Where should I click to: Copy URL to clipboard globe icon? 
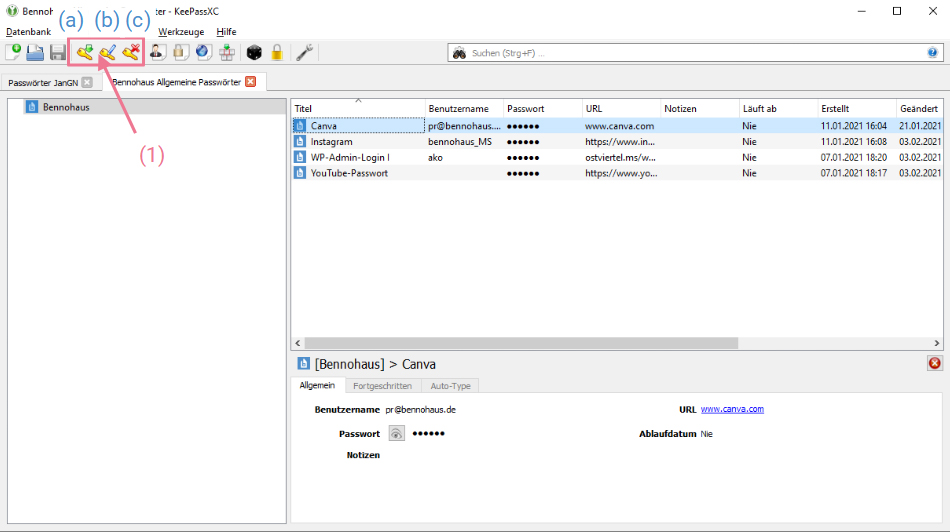pos(203,53)
